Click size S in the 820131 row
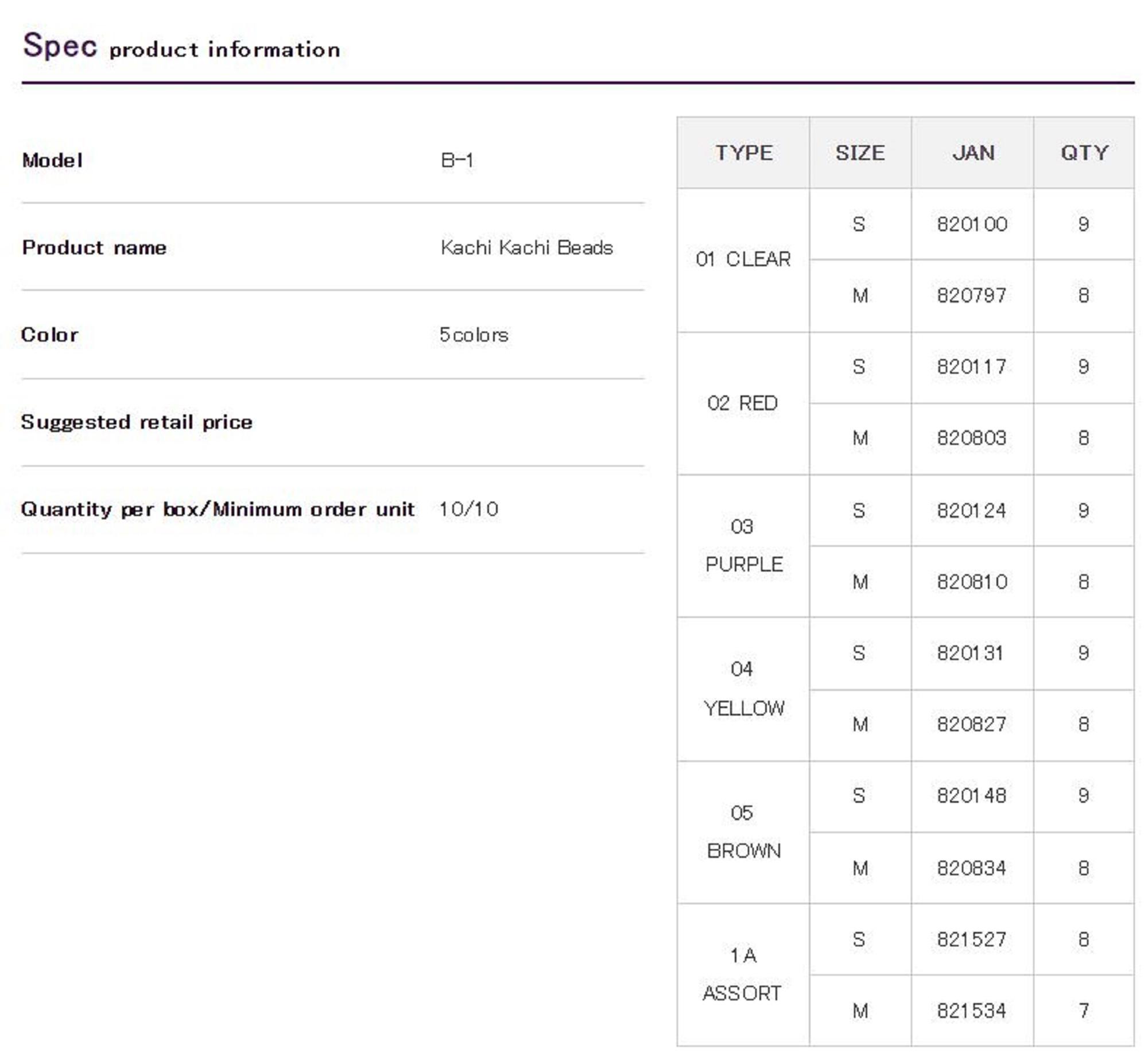 pos(859,653)
